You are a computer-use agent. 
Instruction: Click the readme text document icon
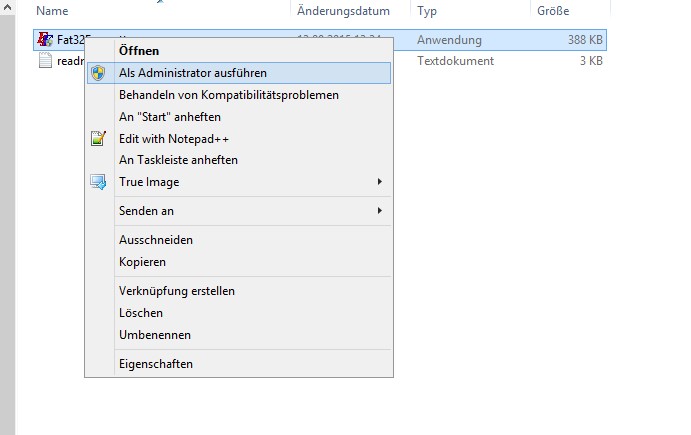click(x=45, y=61)
